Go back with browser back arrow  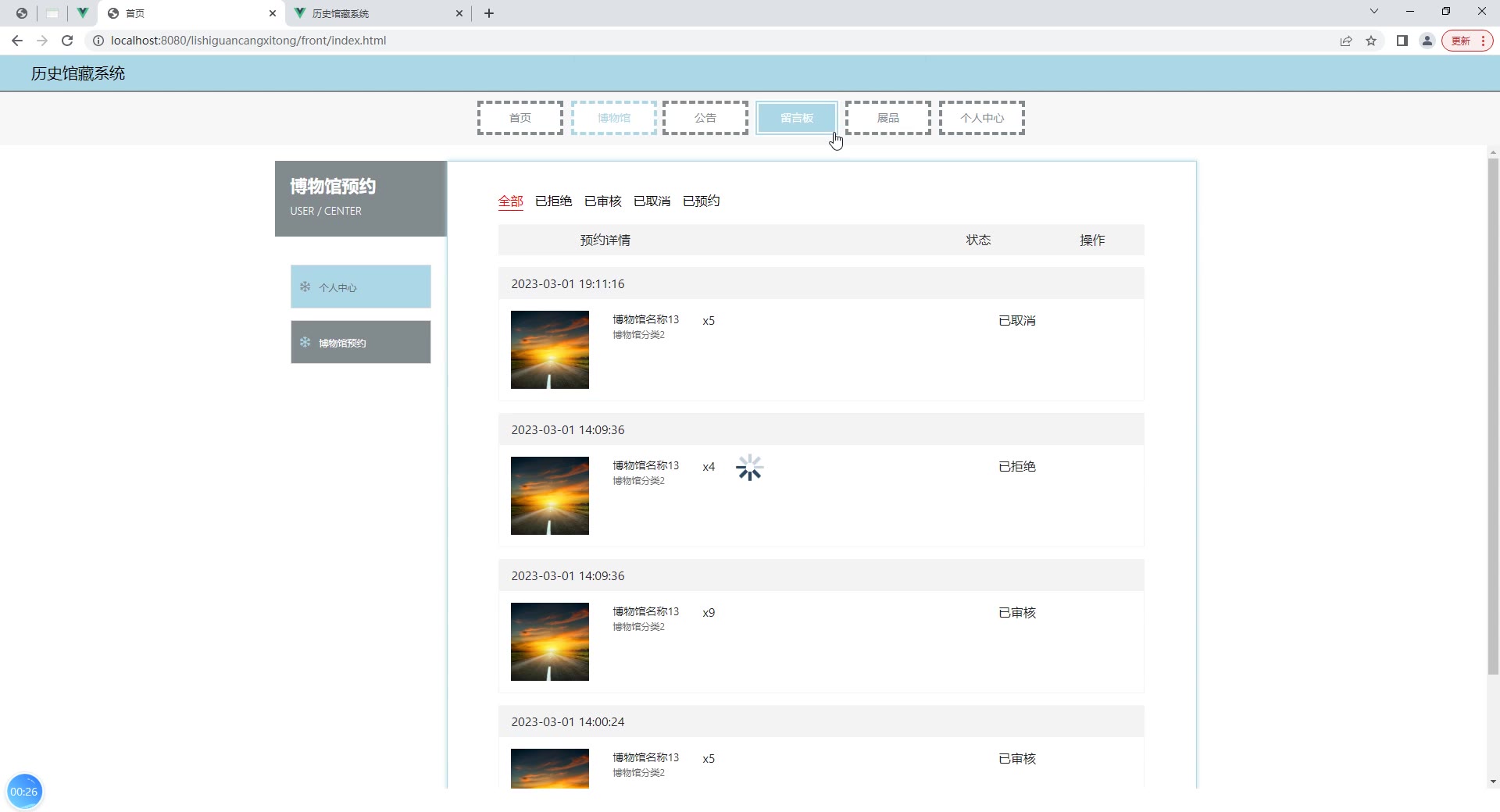point(17,41)
